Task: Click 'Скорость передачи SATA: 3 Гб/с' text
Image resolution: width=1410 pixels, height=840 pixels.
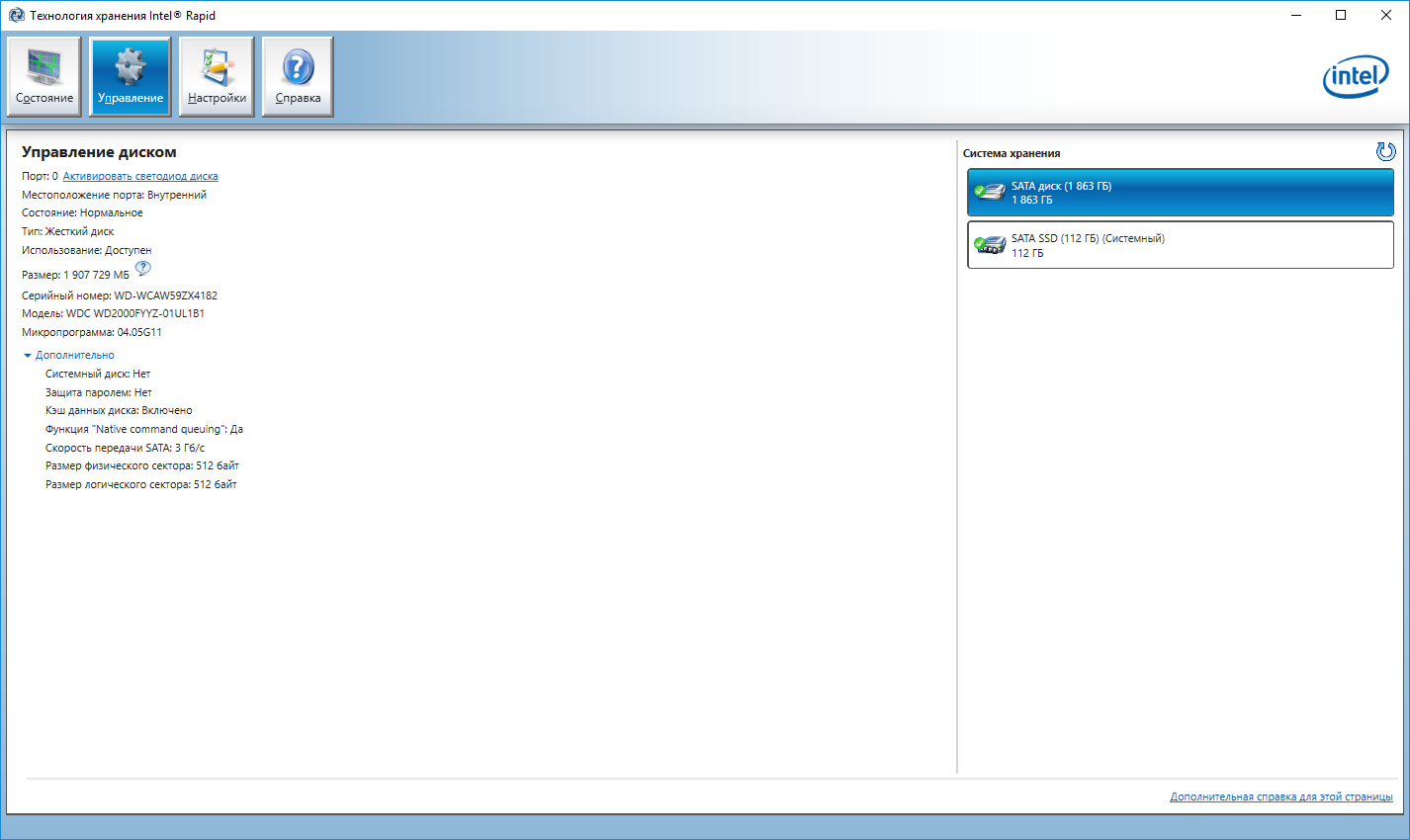Action: tap(126, 448)
